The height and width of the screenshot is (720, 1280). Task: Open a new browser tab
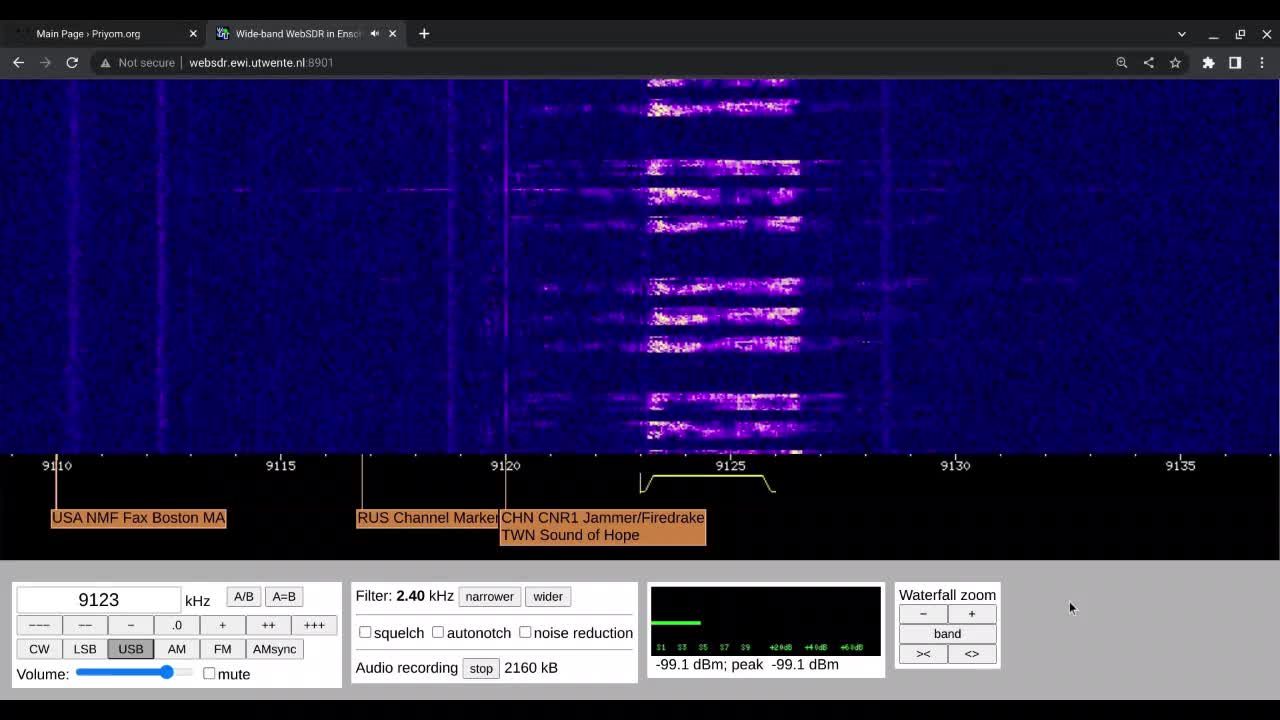(424, 34)
